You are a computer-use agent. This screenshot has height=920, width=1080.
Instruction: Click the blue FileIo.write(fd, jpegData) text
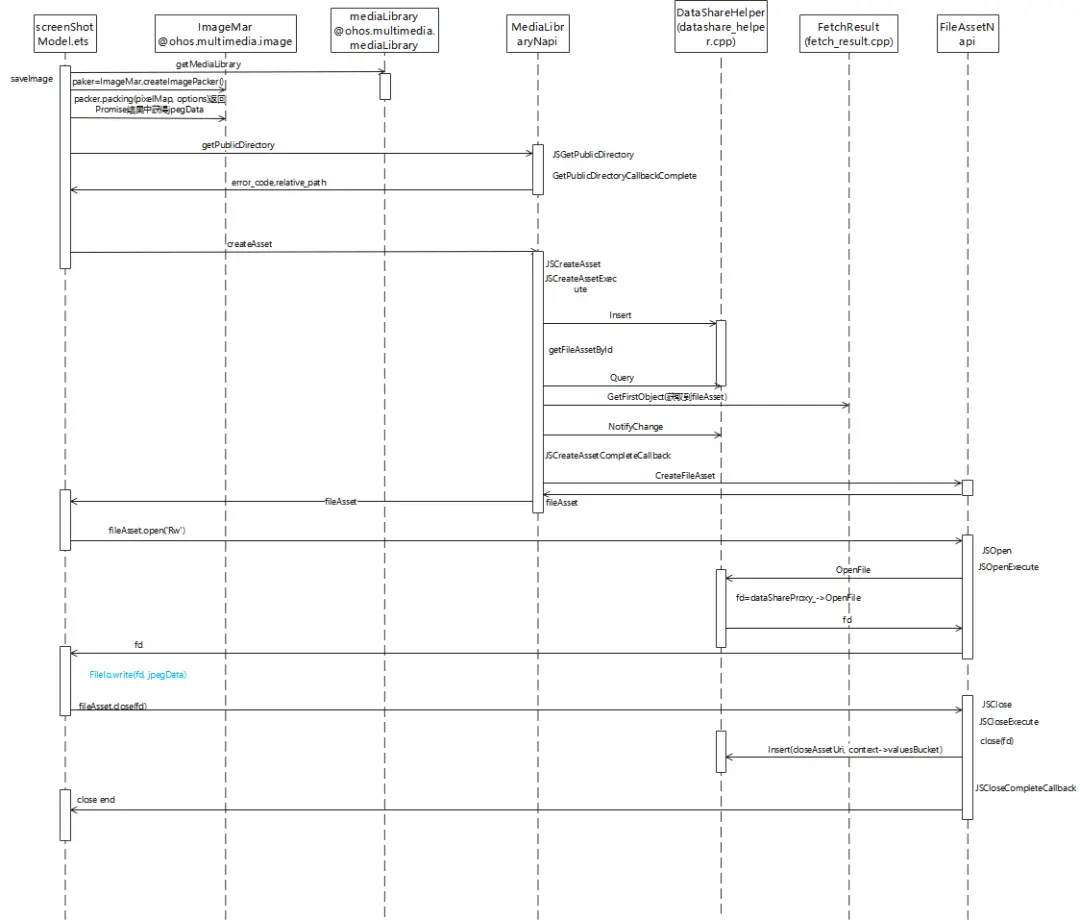point(138,675)
